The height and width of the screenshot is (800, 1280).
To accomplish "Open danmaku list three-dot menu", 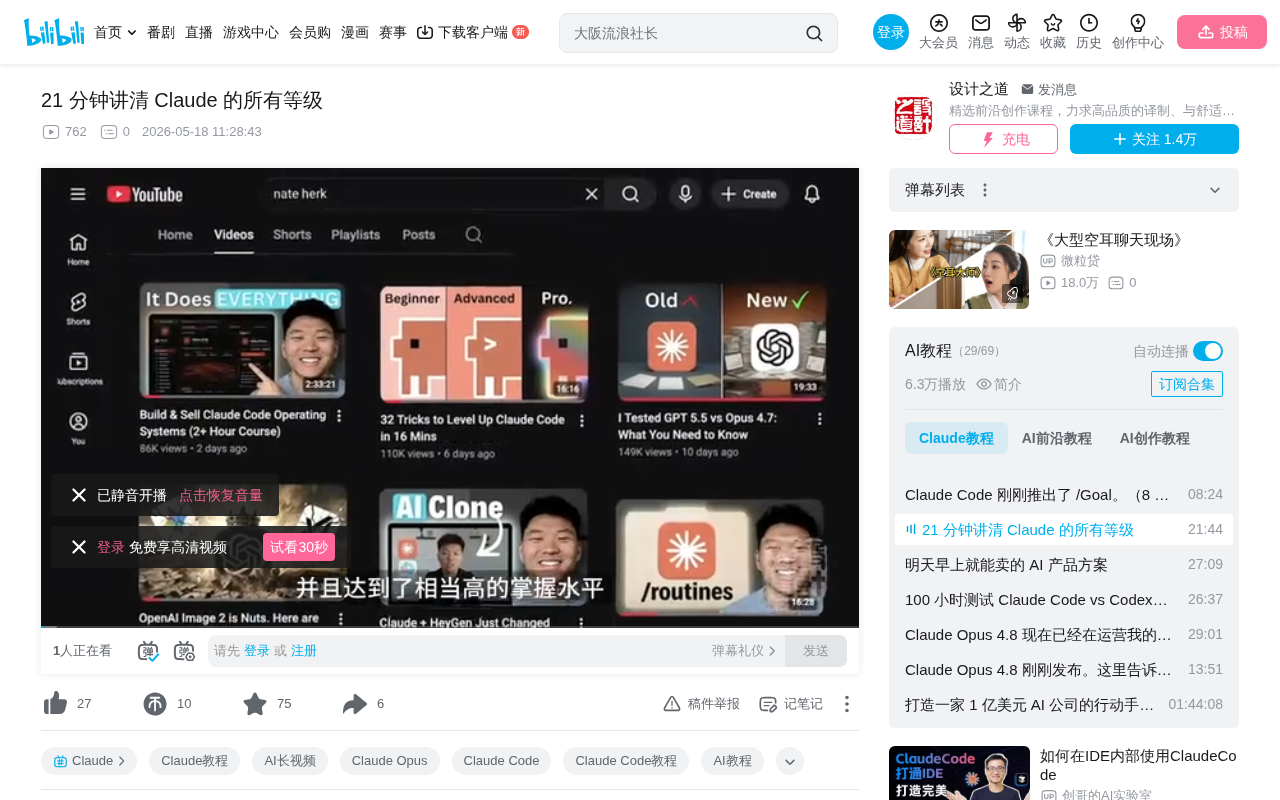I will click(985, 190).
